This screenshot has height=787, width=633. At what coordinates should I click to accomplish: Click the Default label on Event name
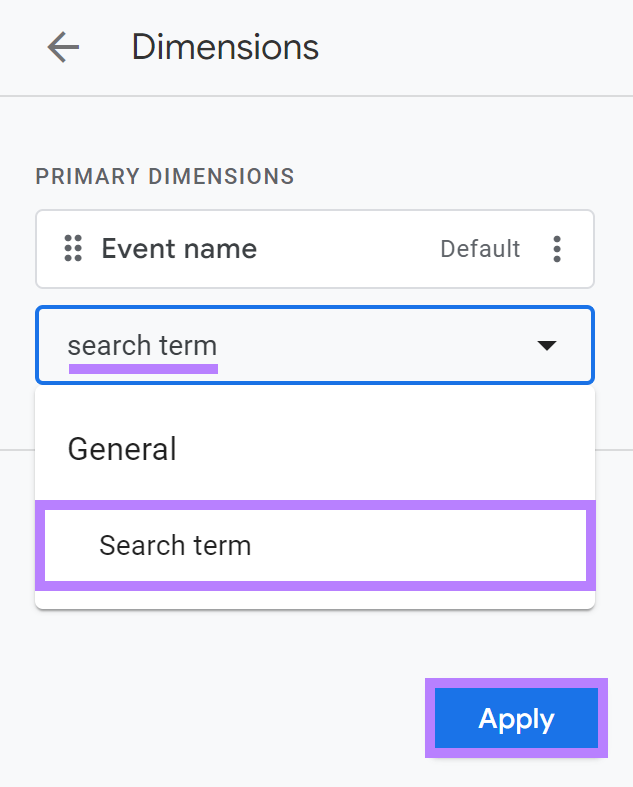[480, 248]
